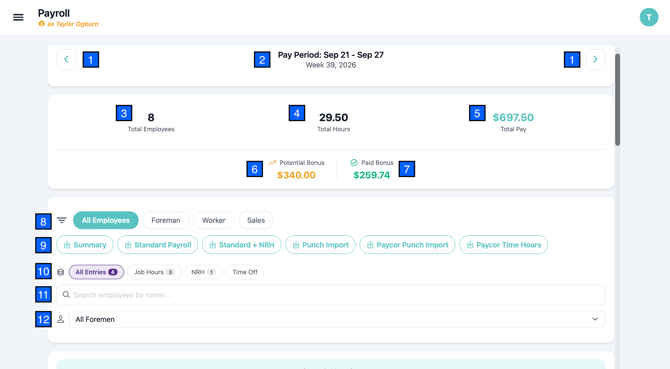The width and height of the screenshot is (670, 369).
Task: Click the person icon beside All Foremen
Action: pos(61,319)
